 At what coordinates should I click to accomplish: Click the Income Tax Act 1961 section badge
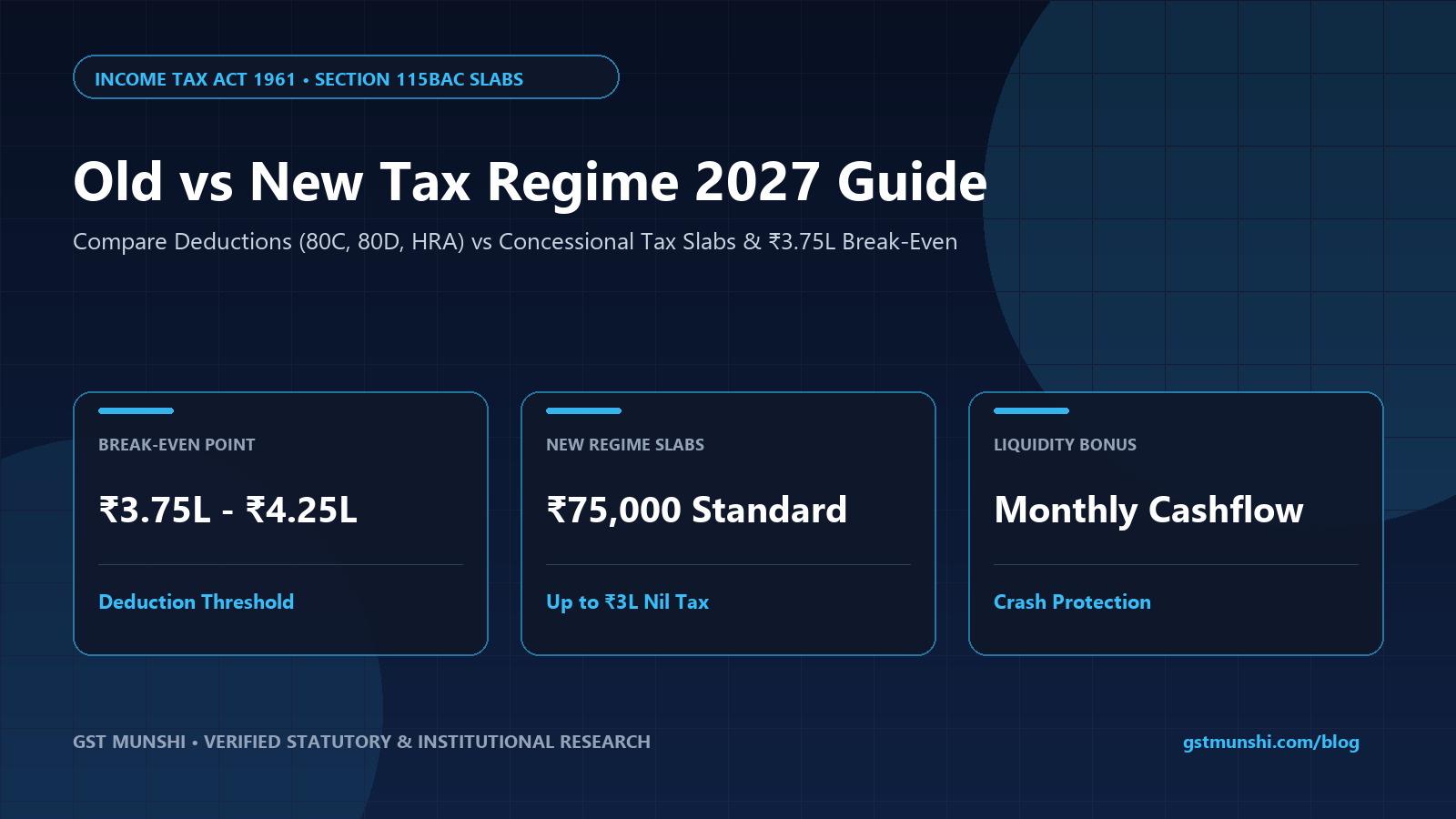(x=346, y=77)
